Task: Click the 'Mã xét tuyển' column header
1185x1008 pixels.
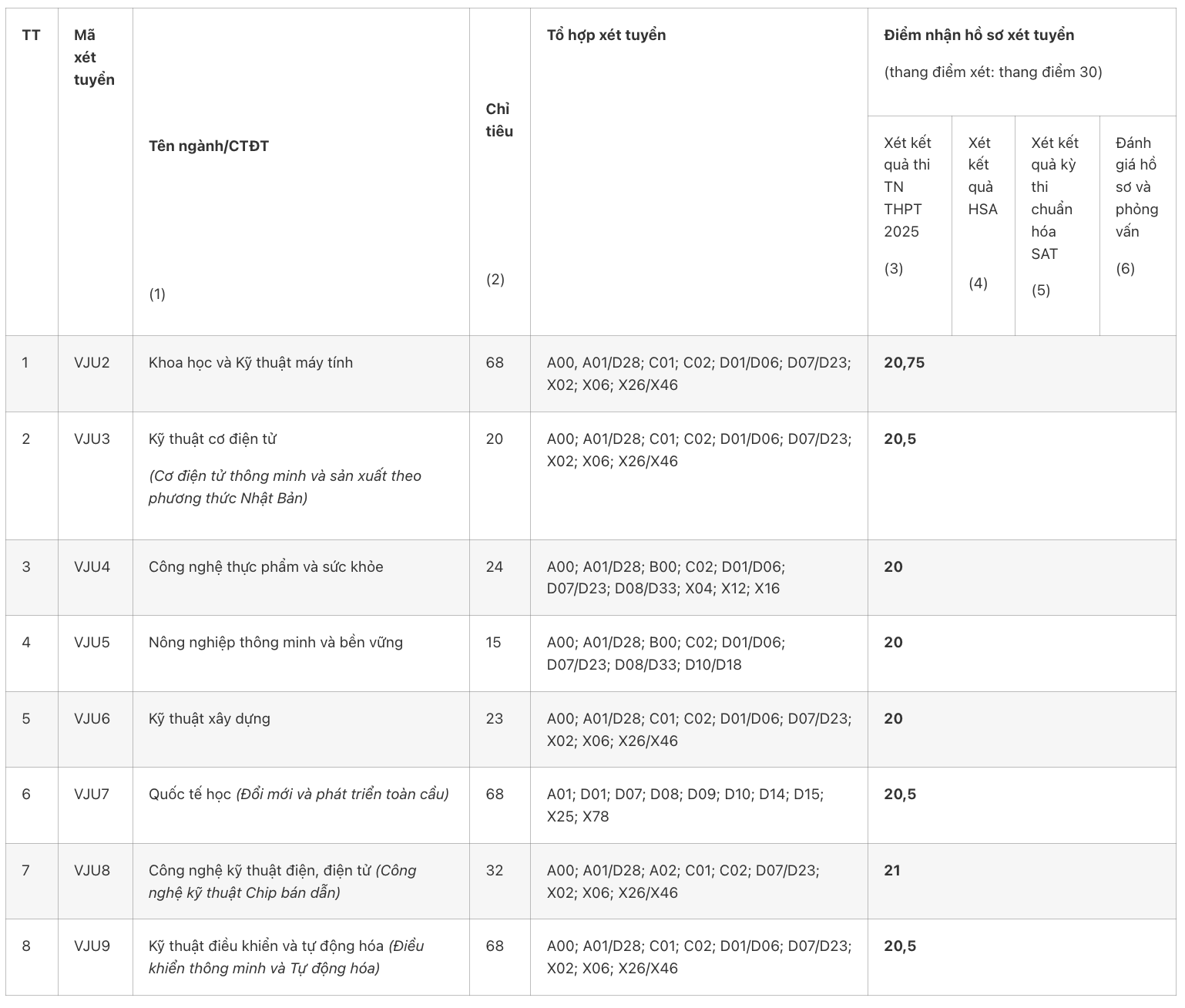Action: (x=94, y=57)
